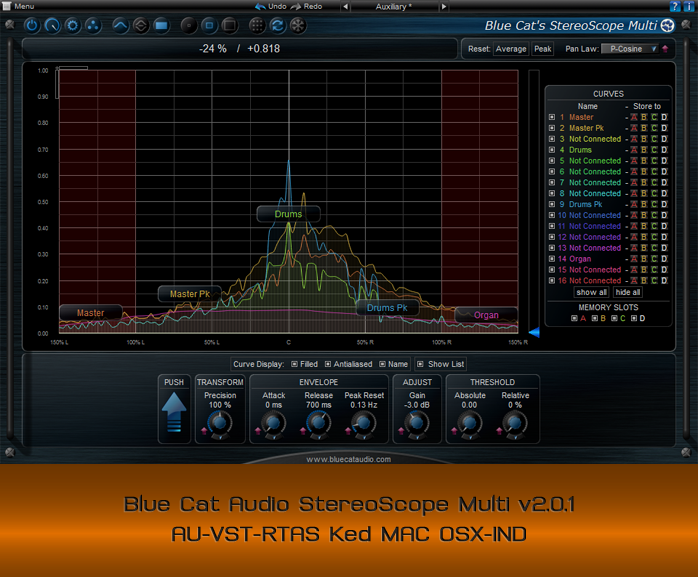Click the pink arrow beside Precision knob

coord(204,431)
